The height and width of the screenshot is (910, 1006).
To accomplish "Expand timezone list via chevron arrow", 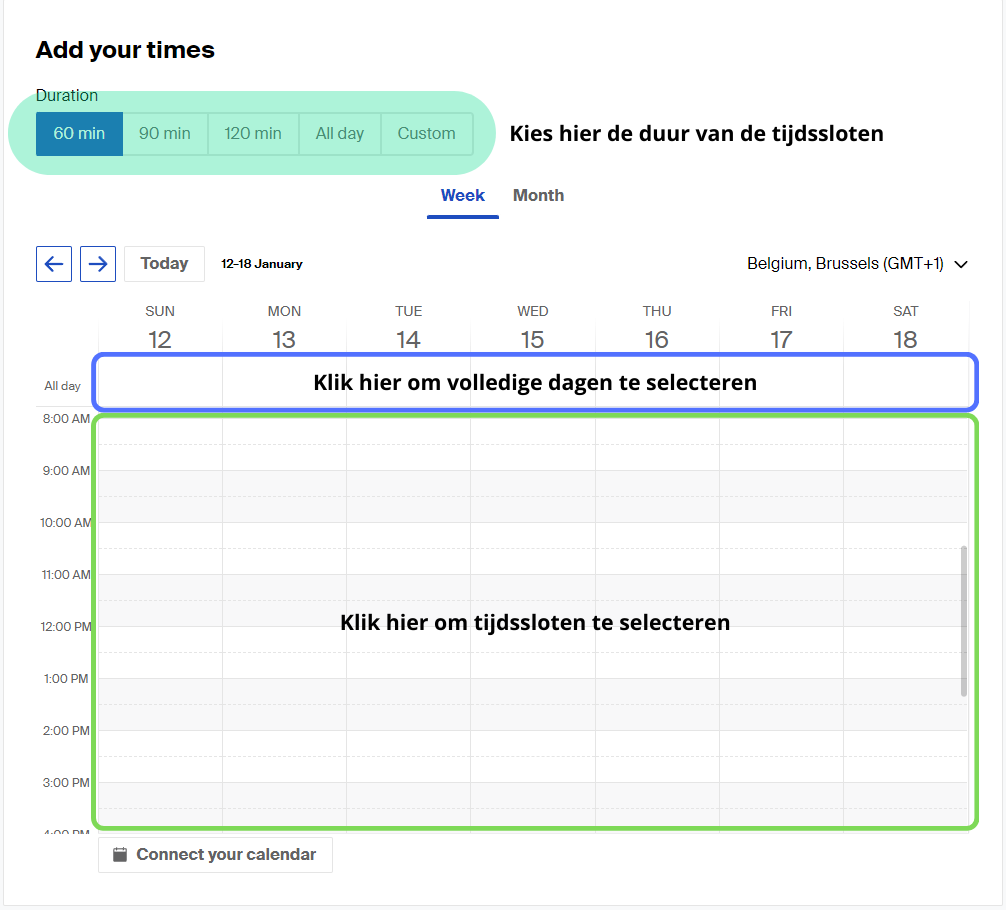I will pos(960,264).
